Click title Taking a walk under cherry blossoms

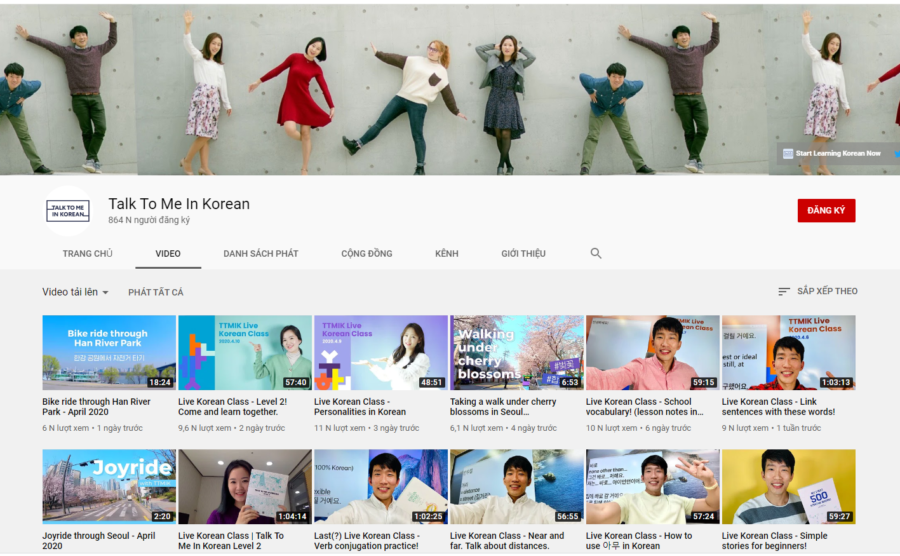click(503, 407)
